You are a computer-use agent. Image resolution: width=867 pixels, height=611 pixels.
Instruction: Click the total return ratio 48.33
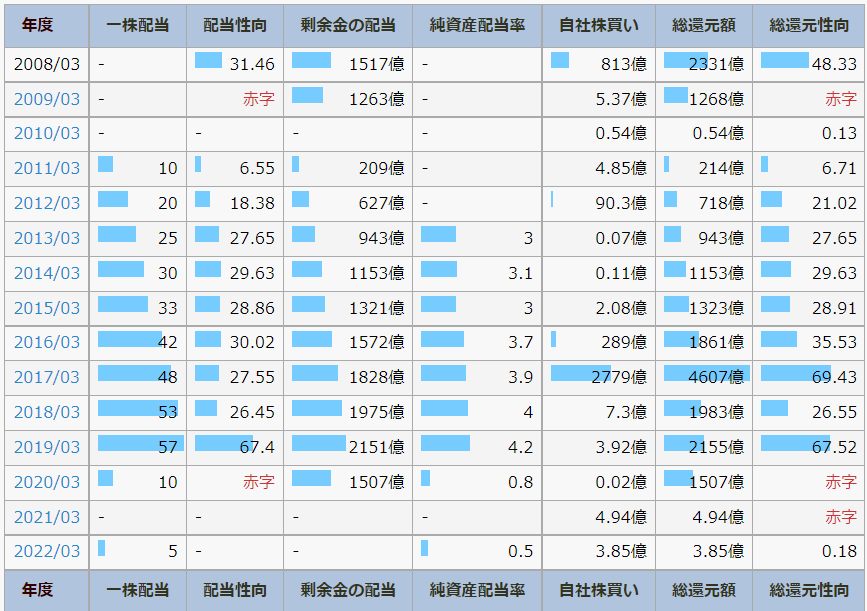[x=834, y=64]
